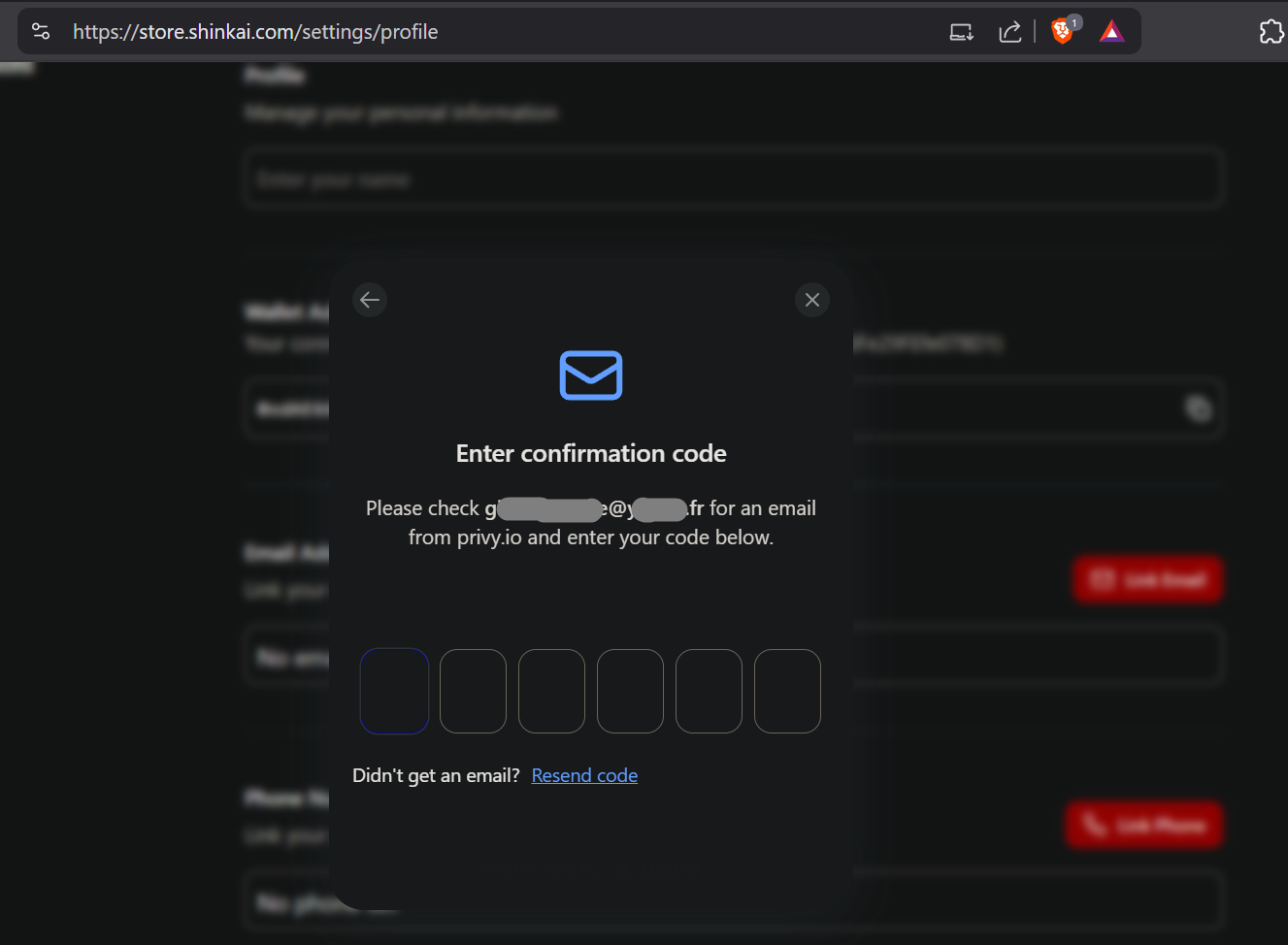Close the confirmation code dialog
Screen dimensions: 1288x945
click(812, 300)
